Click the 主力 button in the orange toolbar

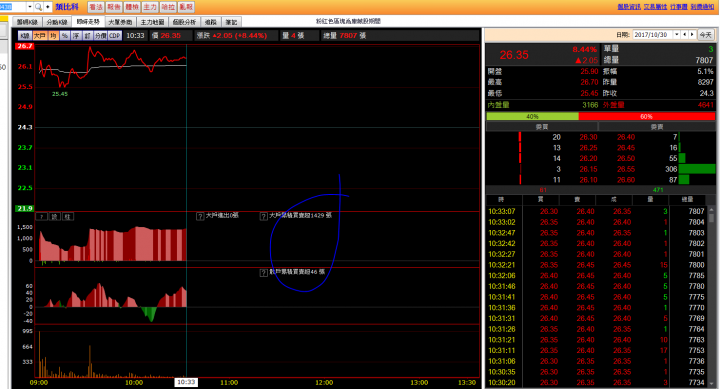(150, 7)
